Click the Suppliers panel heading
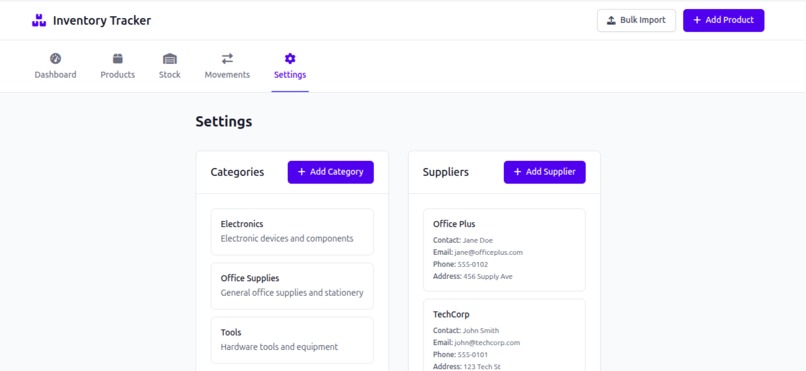The height and width of the screenshot is (371, 806). [x=446, y=172]
